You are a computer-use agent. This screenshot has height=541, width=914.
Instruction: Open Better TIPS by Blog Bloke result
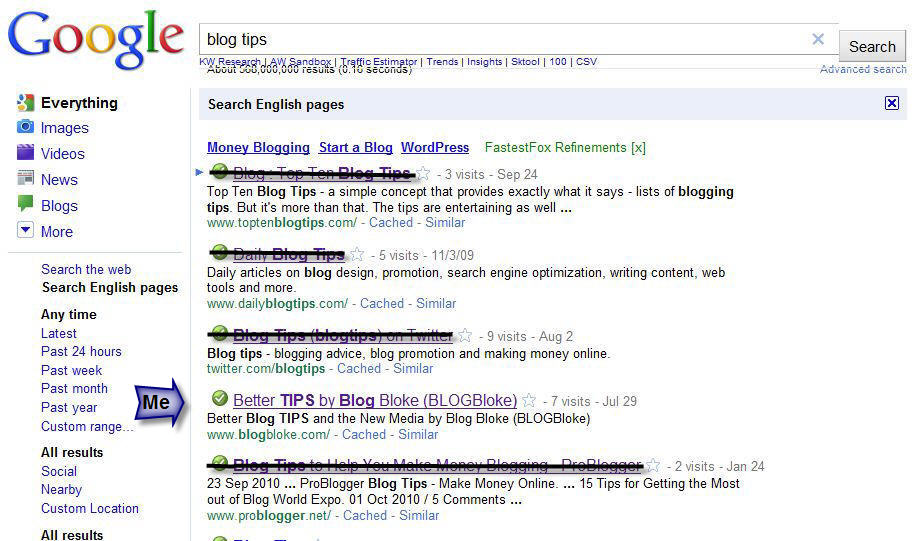pos(375,401)
